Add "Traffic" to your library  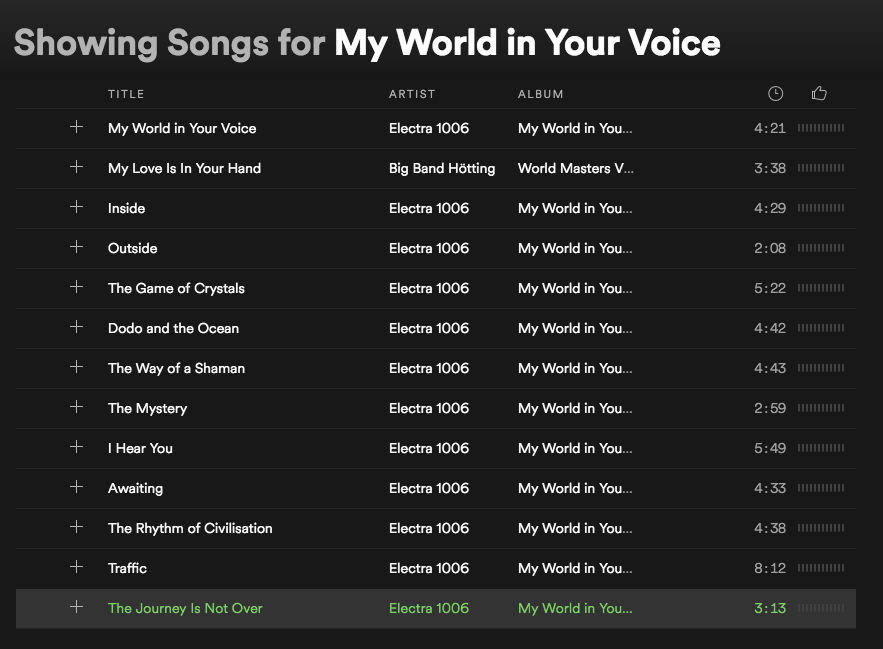pyautogui.click(x=76, y=567)
